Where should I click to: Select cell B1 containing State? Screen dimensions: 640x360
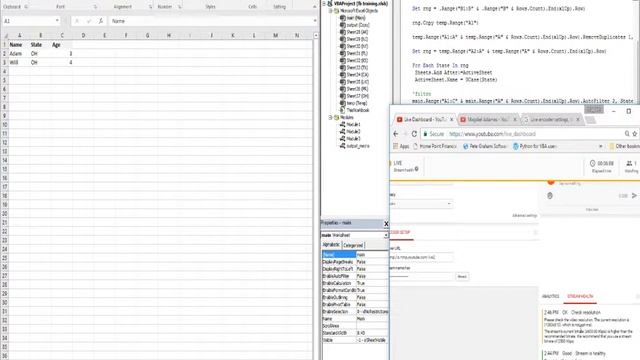coord(40,44)
